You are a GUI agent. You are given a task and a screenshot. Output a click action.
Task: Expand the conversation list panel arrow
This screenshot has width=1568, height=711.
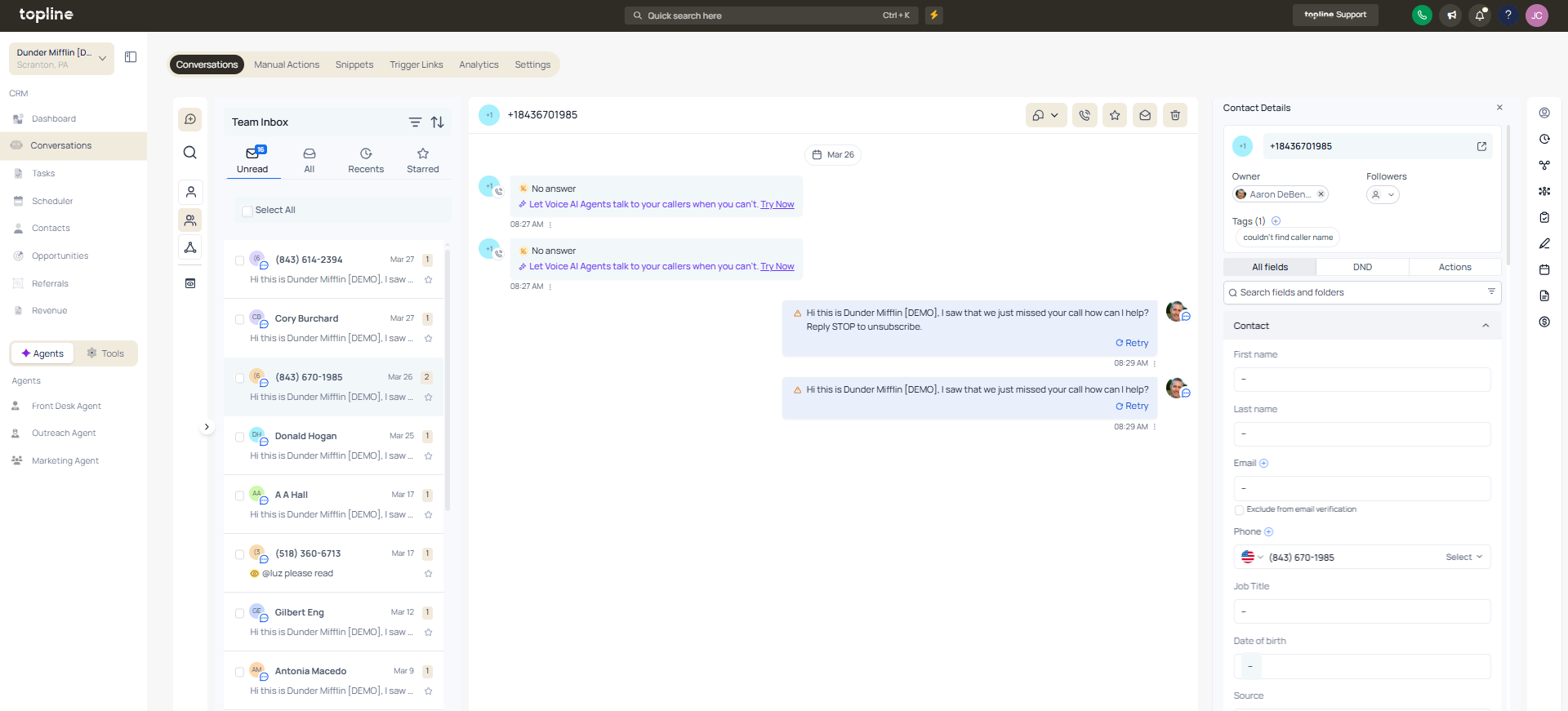click(x=207, y=427)
